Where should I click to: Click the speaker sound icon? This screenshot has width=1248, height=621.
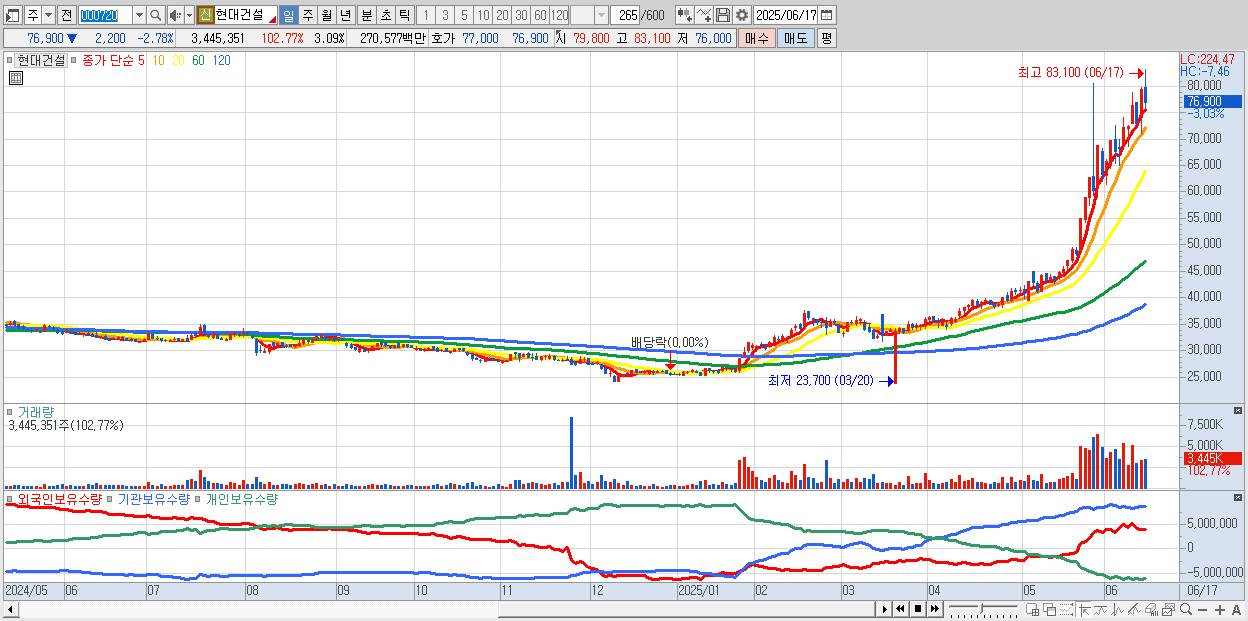(174, 15)
